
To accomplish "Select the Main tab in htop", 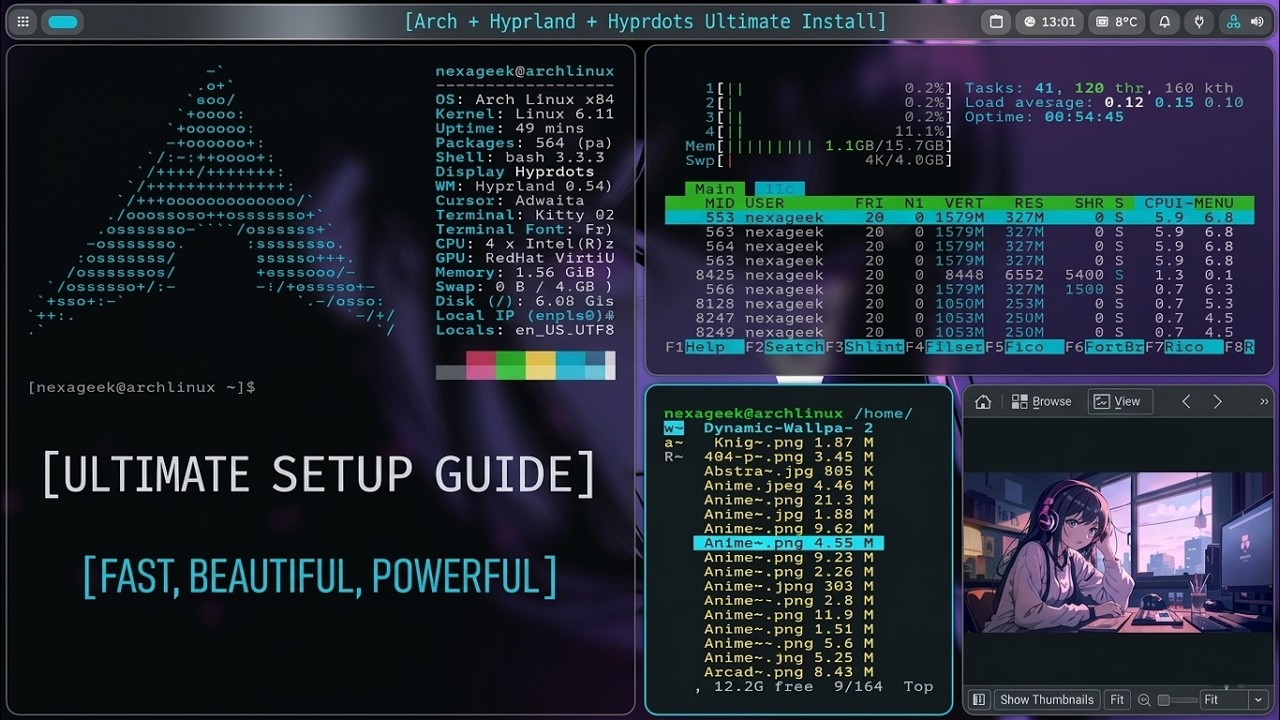I will [714, 188].
